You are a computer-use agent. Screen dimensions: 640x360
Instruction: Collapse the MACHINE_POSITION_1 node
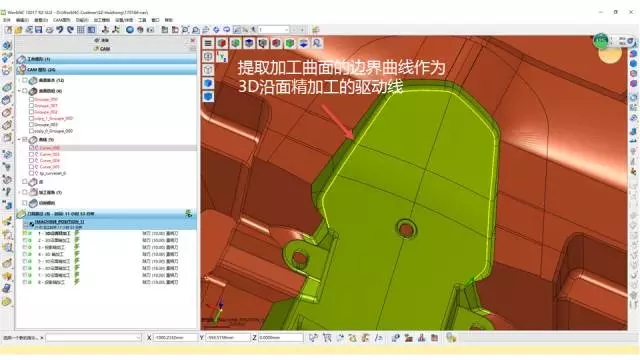(x=25, y=225)
